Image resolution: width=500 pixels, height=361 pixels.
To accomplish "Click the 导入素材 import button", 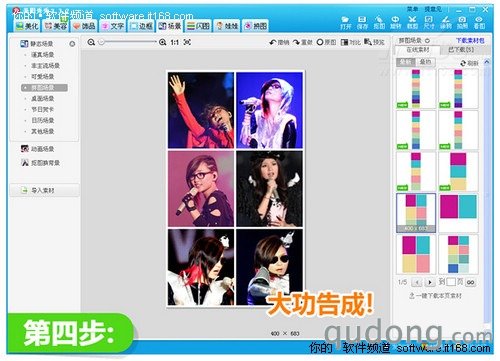I will click(44, 190).
